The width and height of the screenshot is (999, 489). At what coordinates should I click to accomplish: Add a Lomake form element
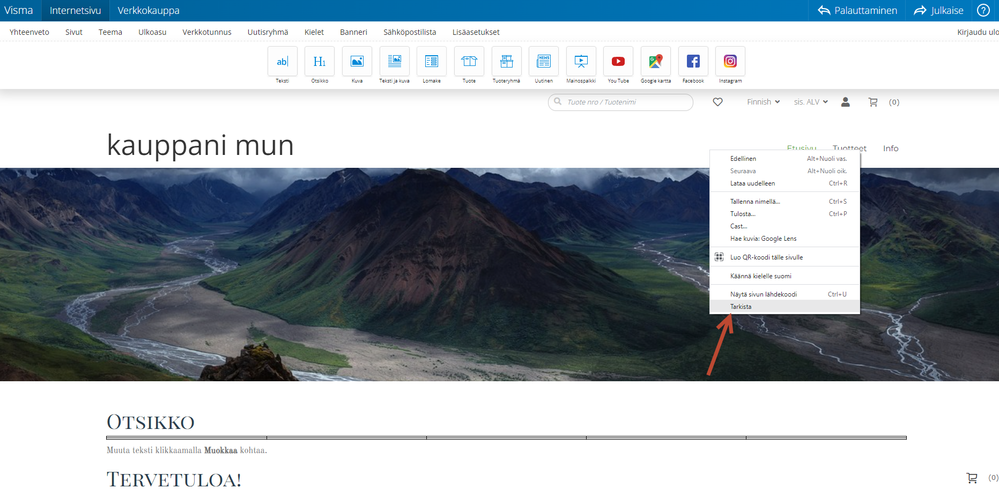pyautogui.click(x=431, y=62)
